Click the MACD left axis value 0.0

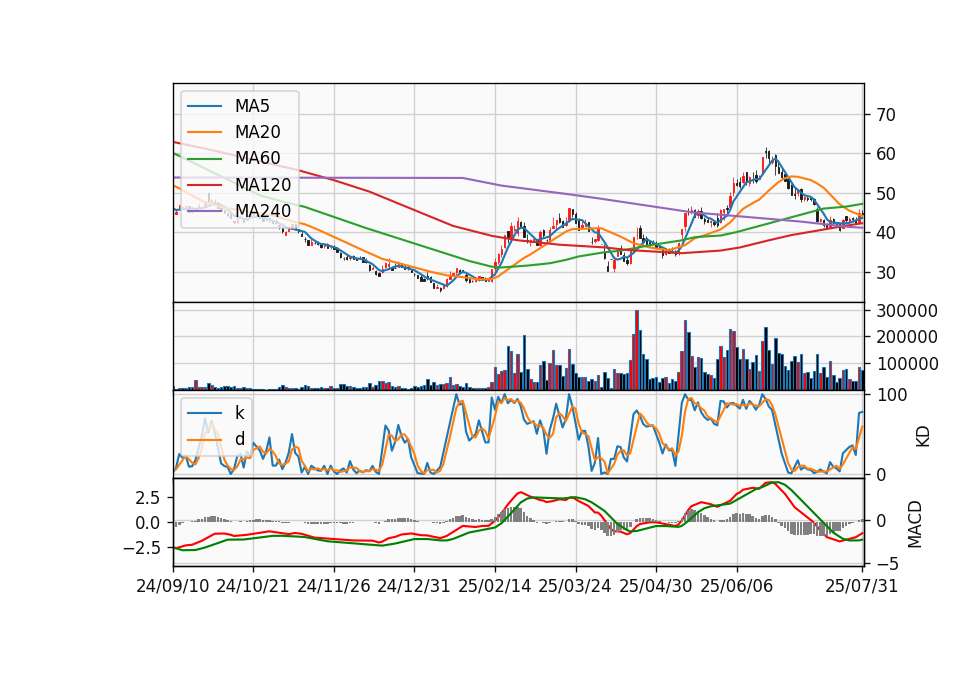point(148,523)
